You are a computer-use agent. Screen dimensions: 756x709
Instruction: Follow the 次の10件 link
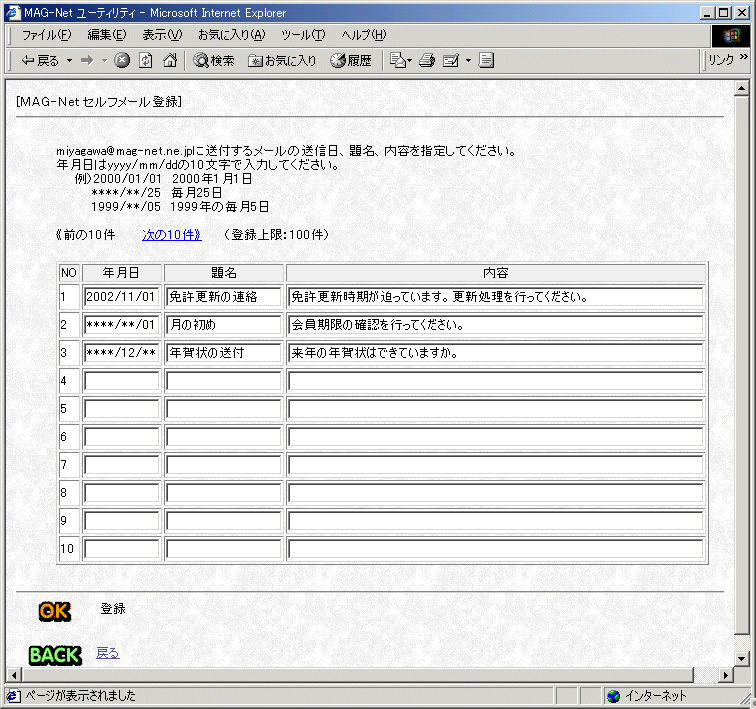(171, 235)
